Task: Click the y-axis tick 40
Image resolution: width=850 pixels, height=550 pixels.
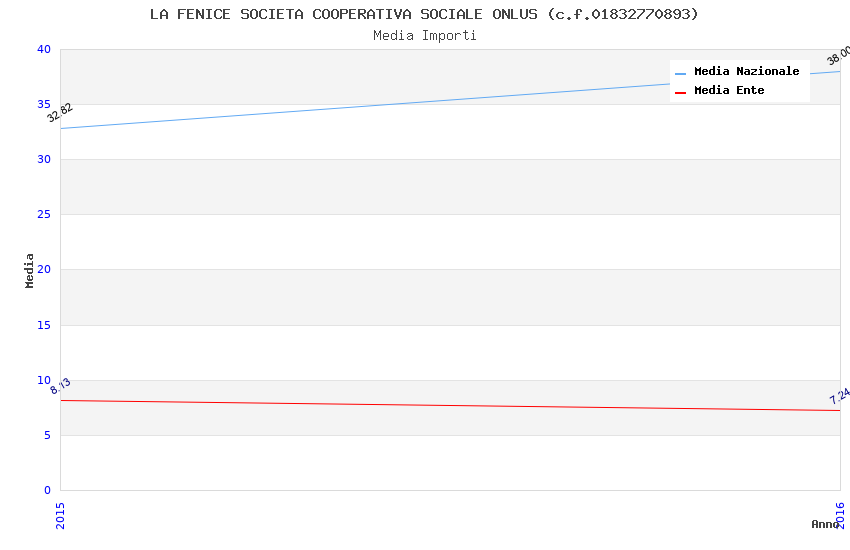Action: tap(44, 49)
